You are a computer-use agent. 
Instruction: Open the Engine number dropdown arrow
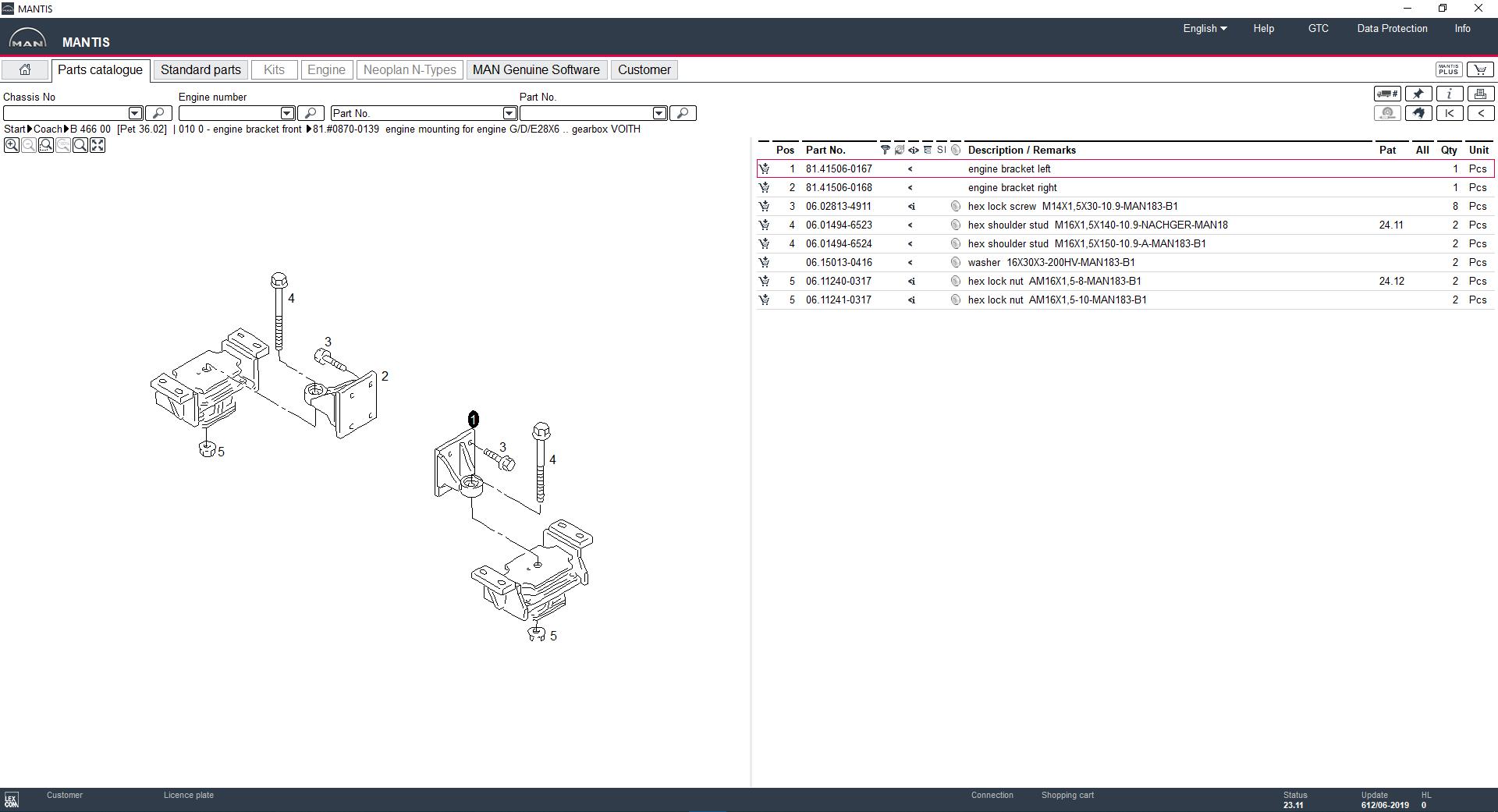coord(287,113)
